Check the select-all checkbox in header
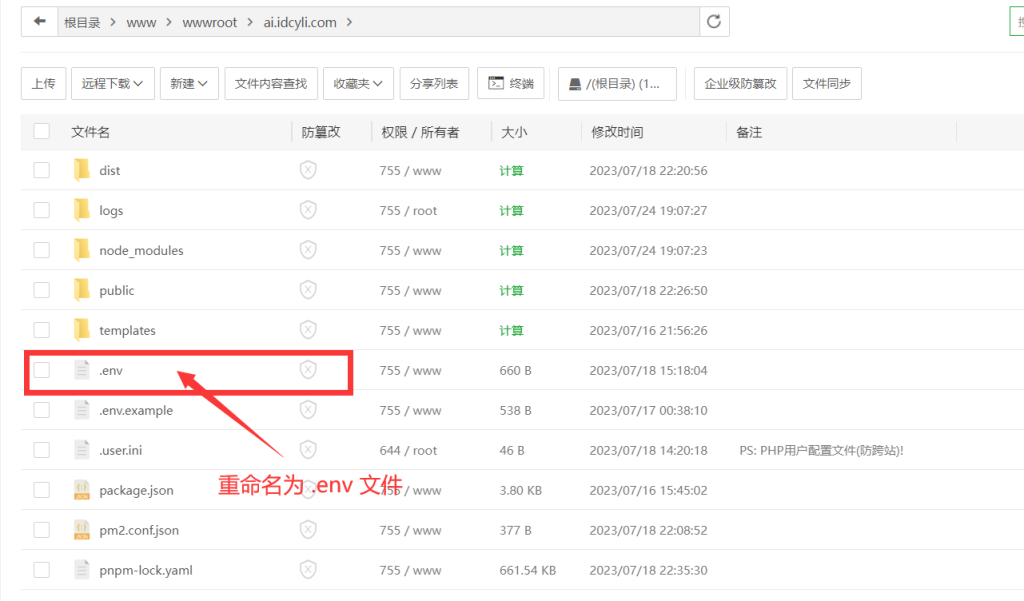 pyautogui.click(x=41, y=131)
